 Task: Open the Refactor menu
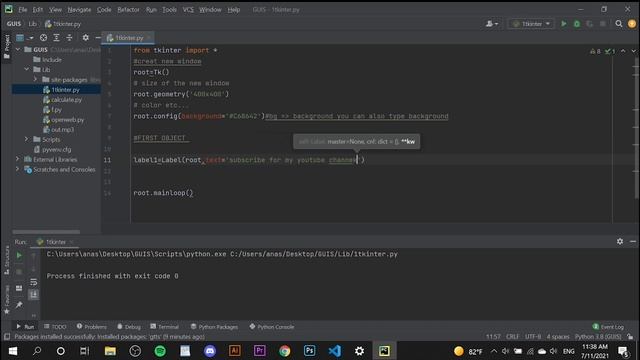pyautogui.click(x=128, y=9)
